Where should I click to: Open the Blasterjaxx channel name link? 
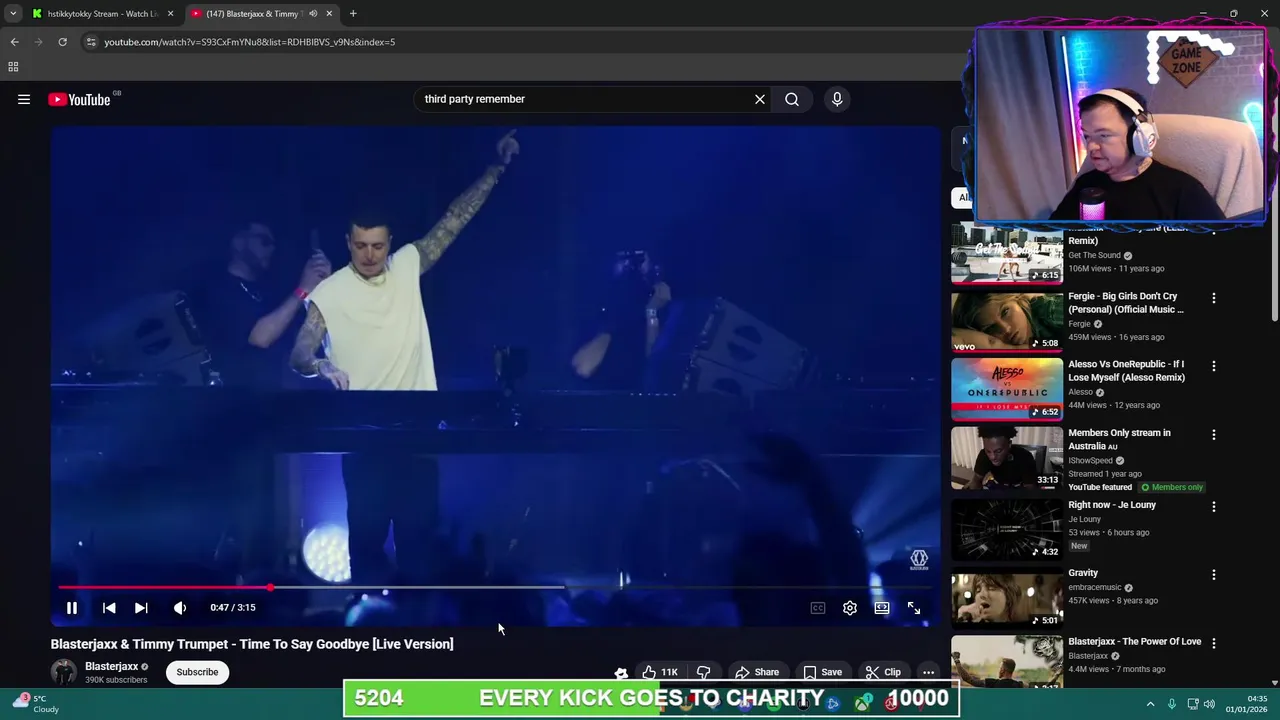coord(111,666)
